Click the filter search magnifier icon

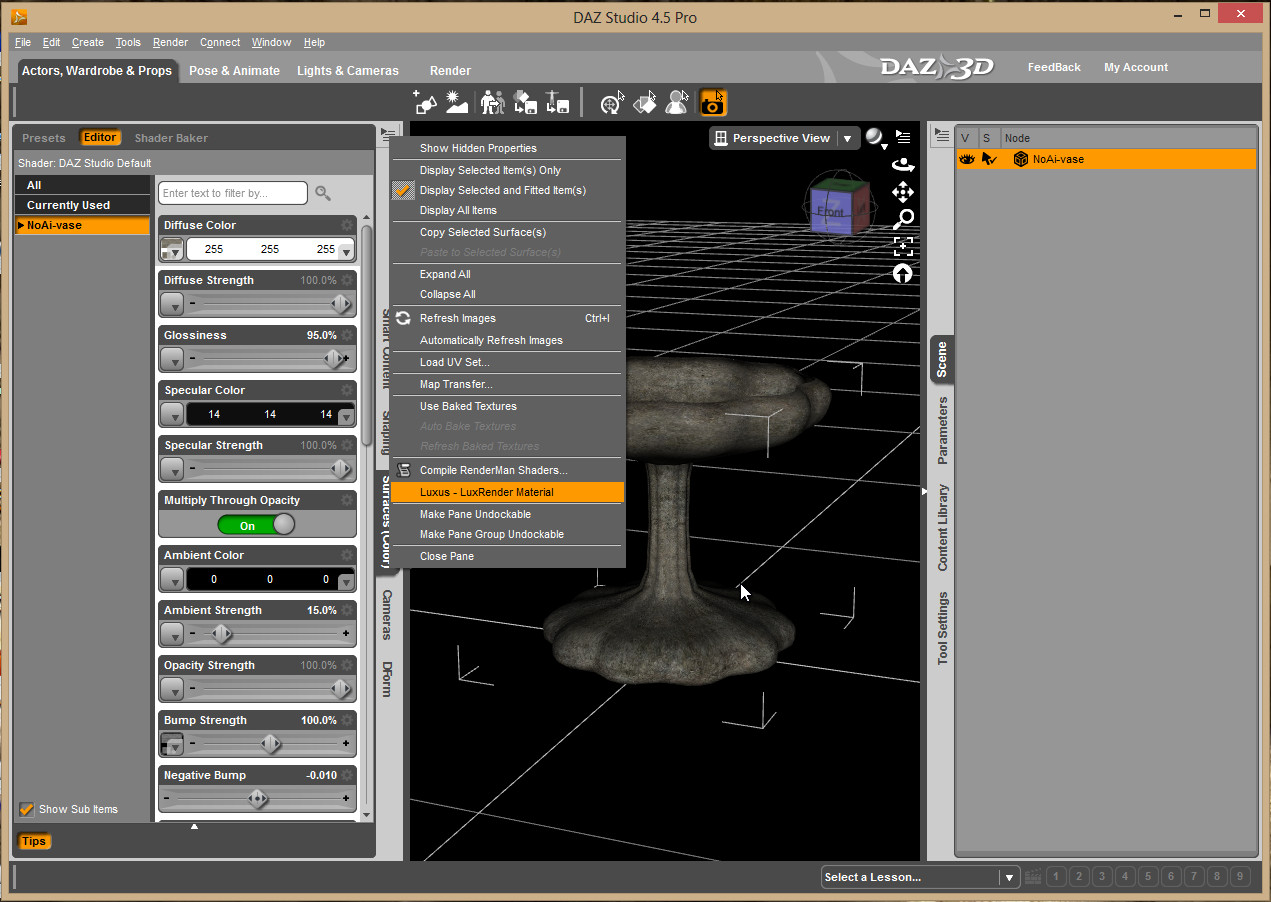click(x=323, y=193)
